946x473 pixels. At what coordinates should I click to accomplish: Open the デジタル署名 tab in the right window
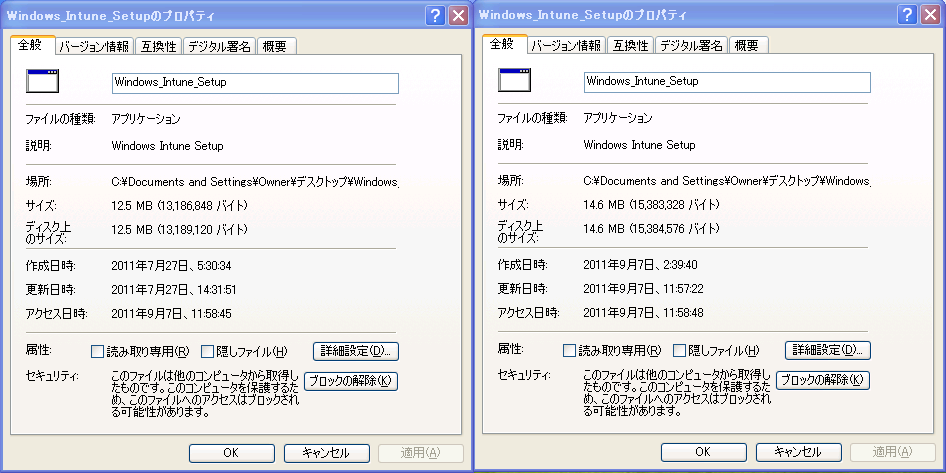pos(692,46)
